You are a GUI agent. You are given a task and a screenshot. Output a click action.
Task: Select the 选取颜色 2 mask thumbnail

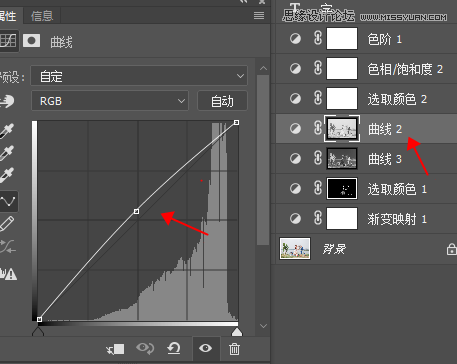point(342,99)
